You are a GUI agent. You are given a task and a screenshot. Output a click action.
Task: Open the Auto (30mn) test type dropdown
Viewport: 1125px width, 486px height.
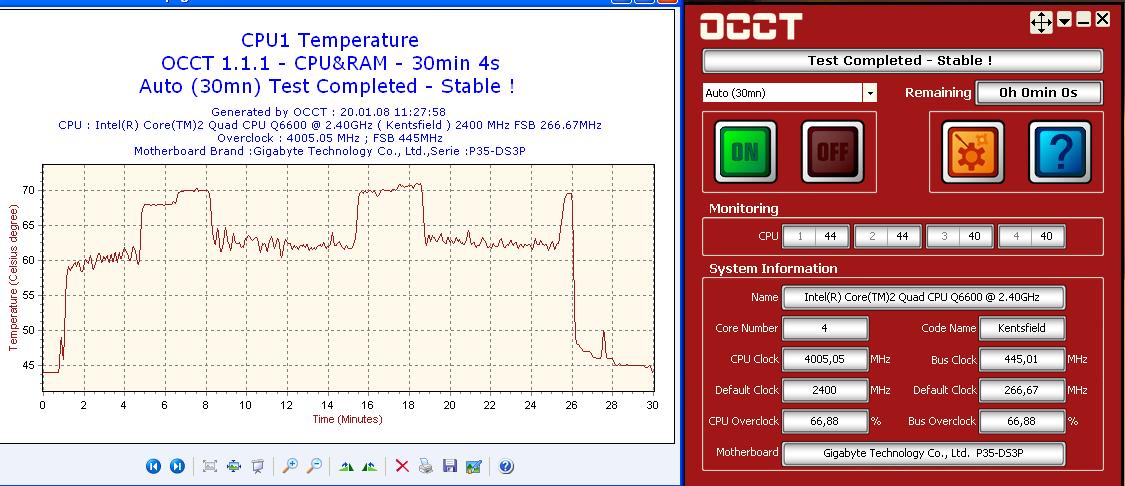click(x=870, y=93)
